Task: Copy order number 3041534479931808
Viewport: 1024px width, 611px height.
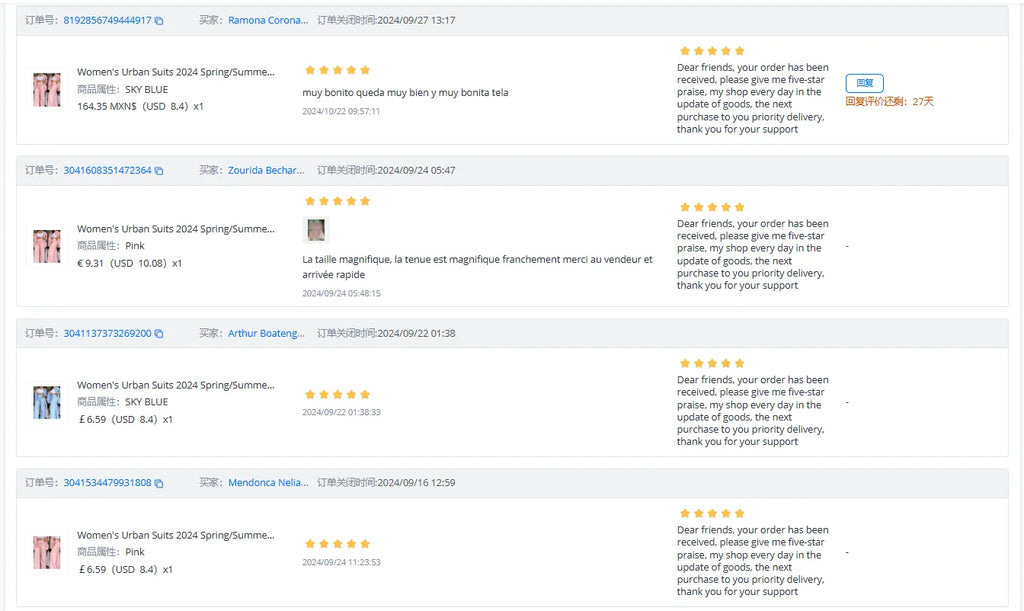Action: coord(159,483)
